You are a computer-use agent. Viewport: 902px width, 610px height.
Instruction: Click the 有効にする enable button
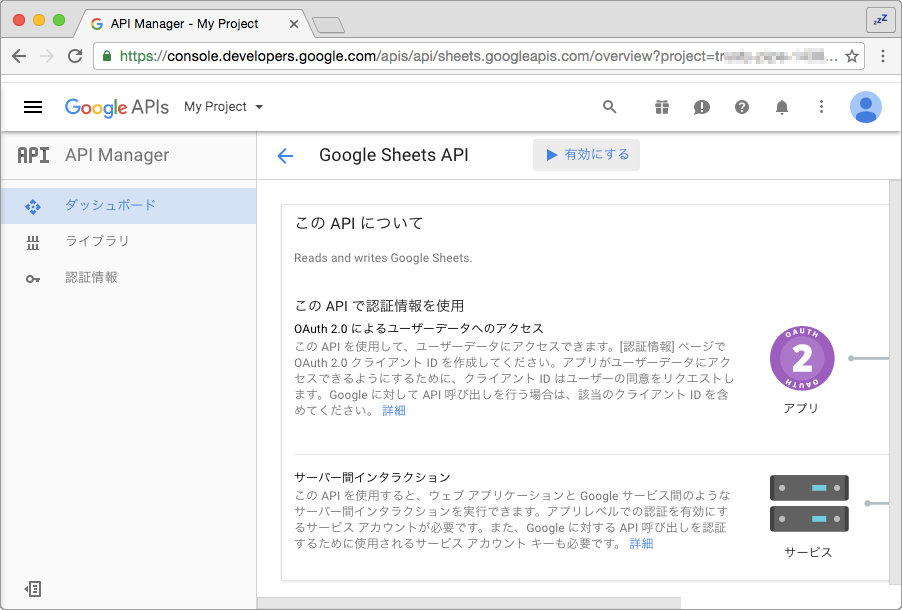tap(586, 155)
